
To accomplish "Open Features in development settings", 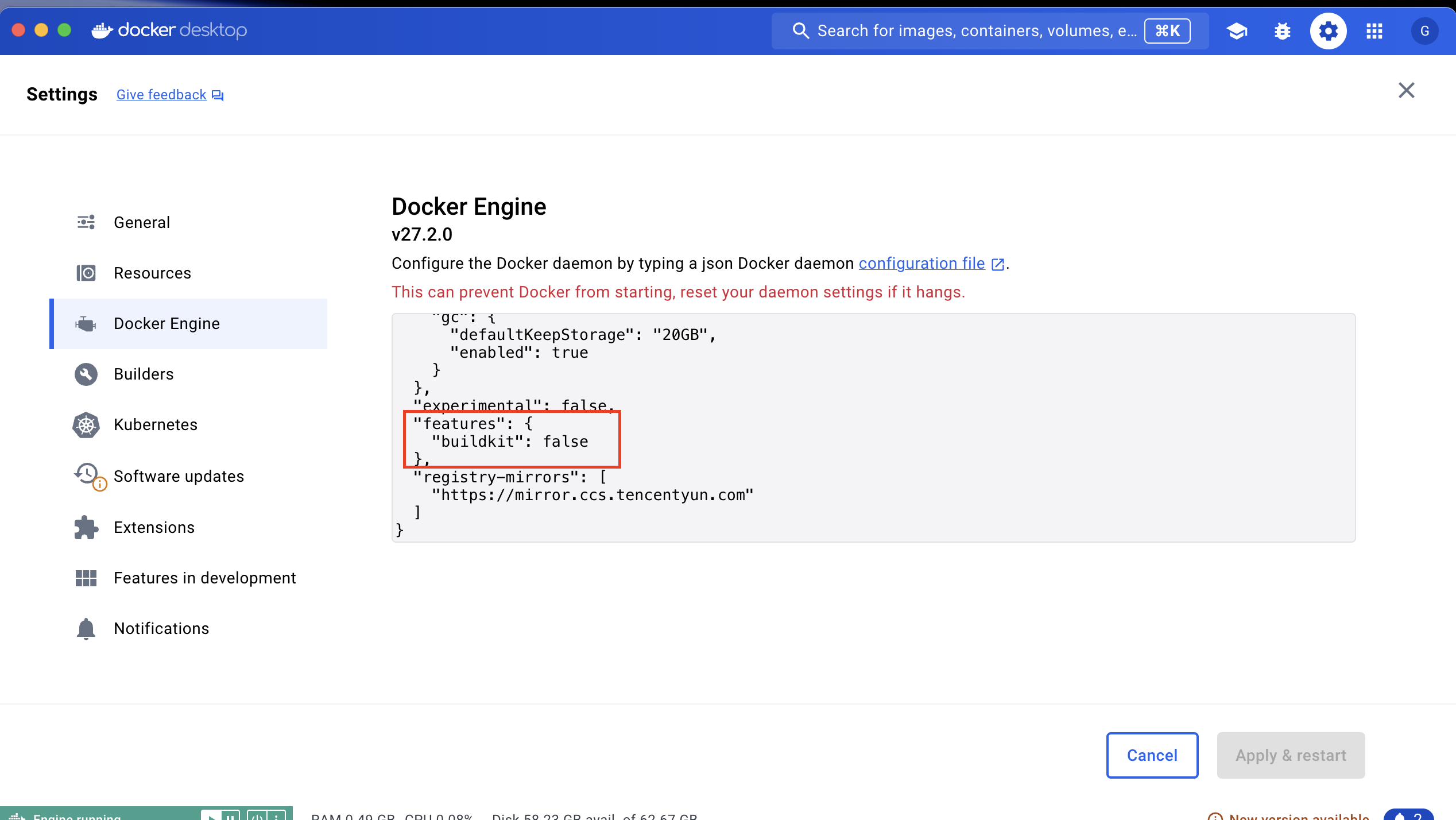I will [x=188, y=578].
